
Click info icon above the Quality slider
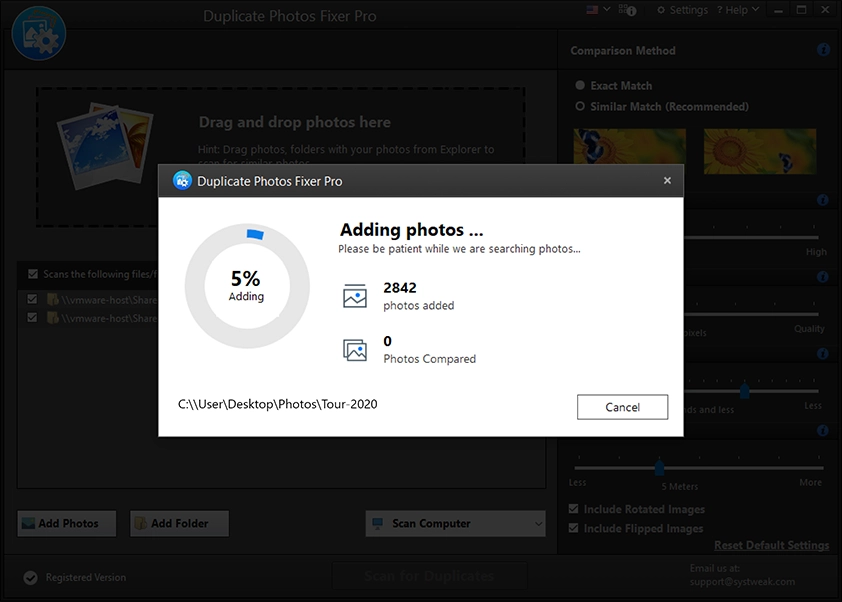(x=822, y=277)
